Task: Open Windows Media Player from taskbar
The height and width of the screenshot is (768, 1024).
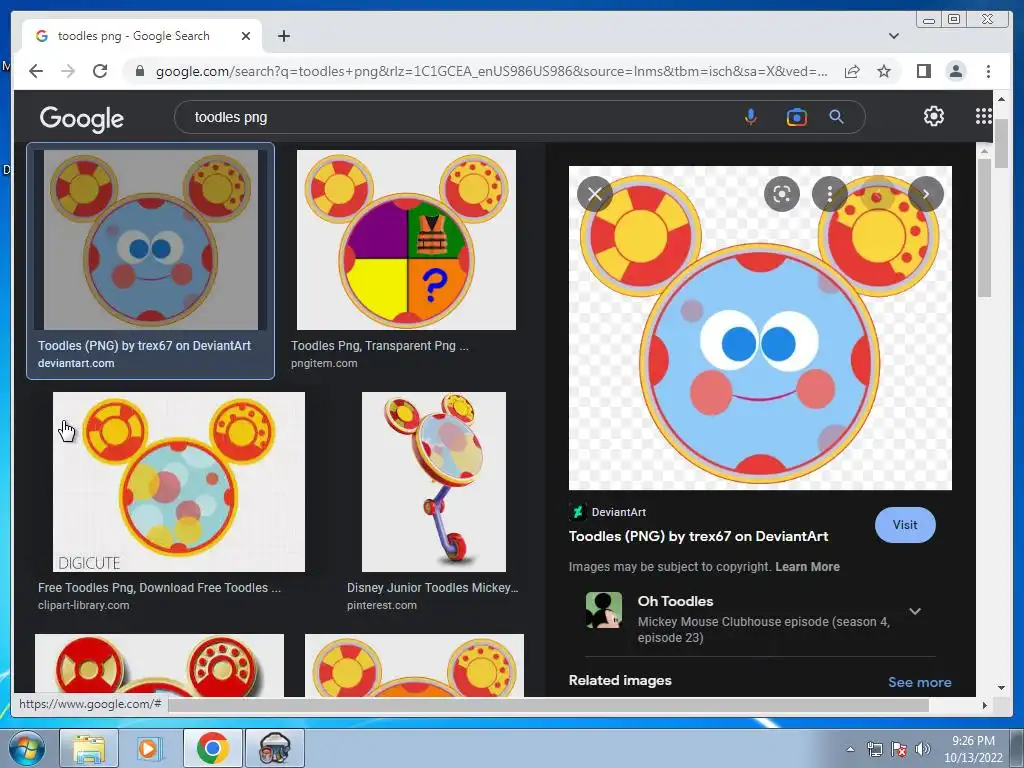Action: (149, 748)
